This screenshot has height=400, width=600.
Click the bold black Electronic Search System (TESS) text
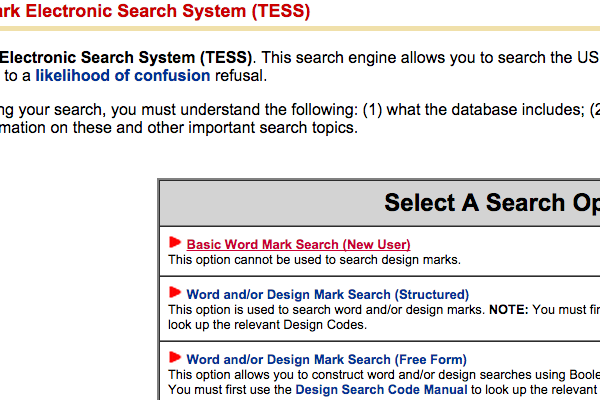pos(126,57)
